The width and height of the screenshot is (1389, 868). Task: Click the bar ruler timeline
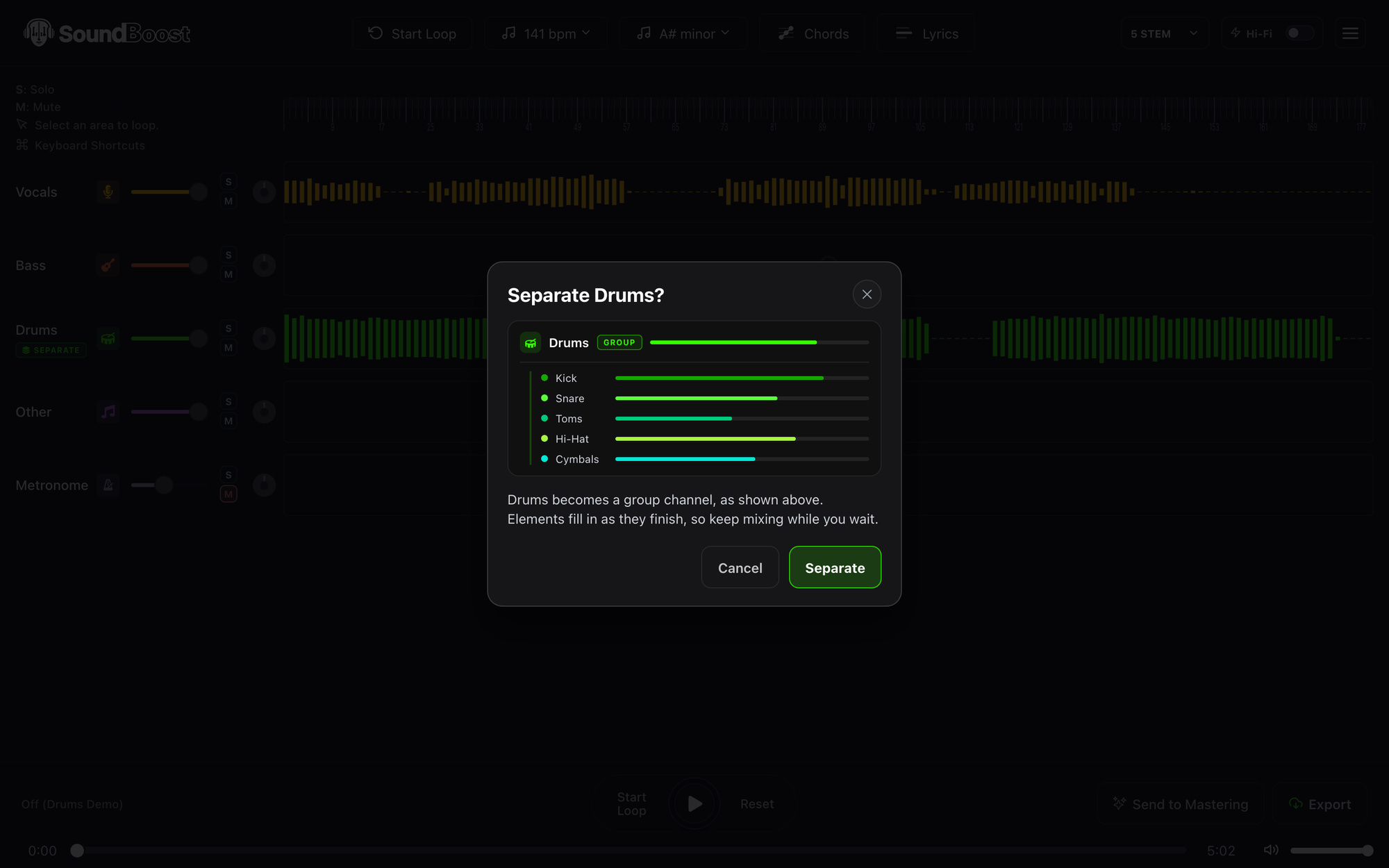(827, 114)
